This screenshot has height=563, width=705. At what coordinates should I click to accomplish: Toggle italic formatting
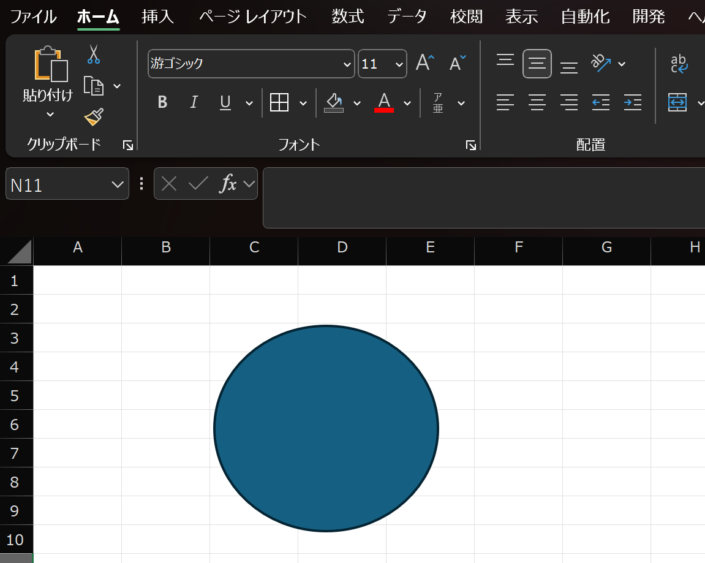(194, 103)
